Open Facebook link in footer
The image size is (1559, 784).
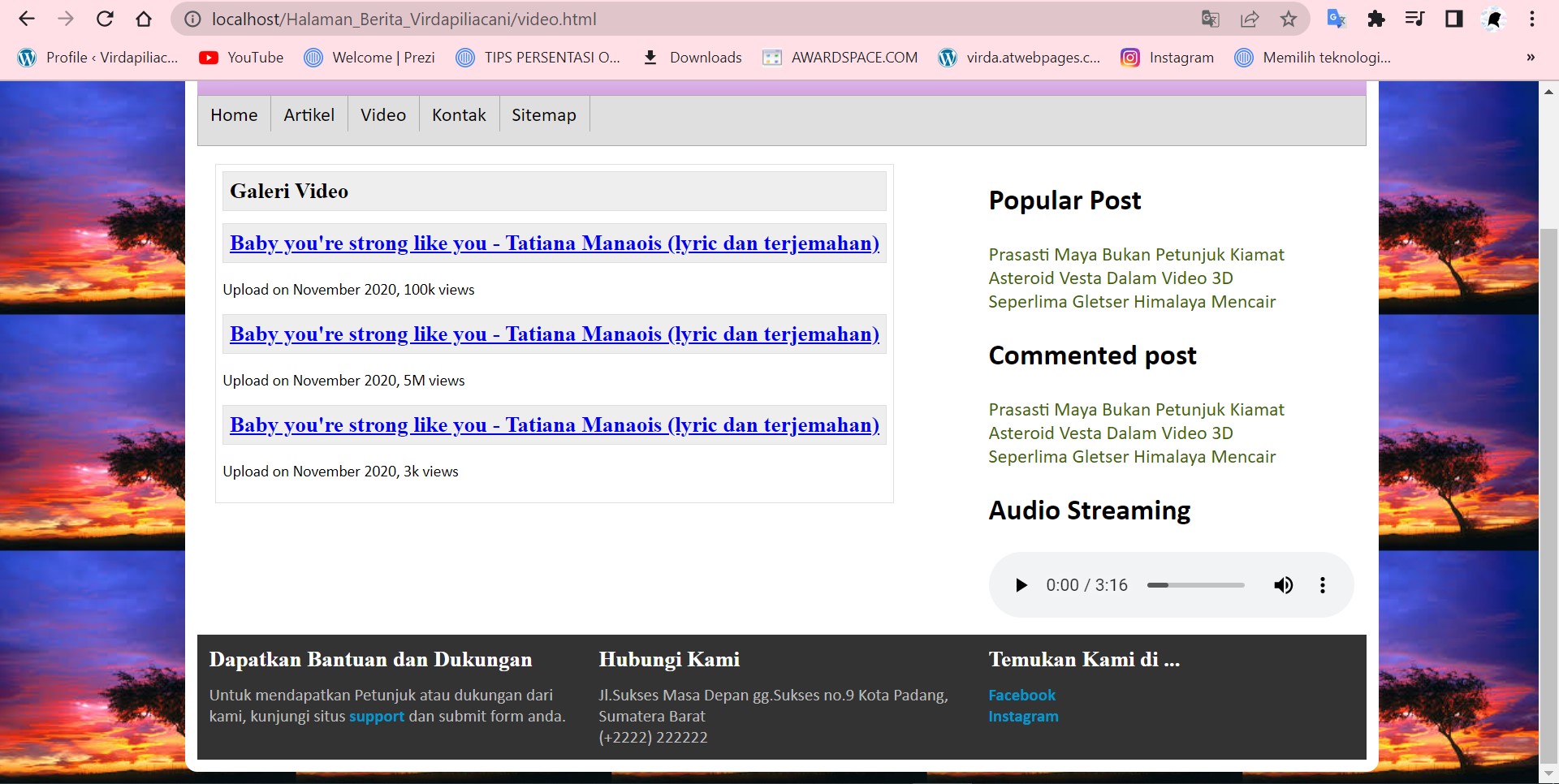point(1021,696)
